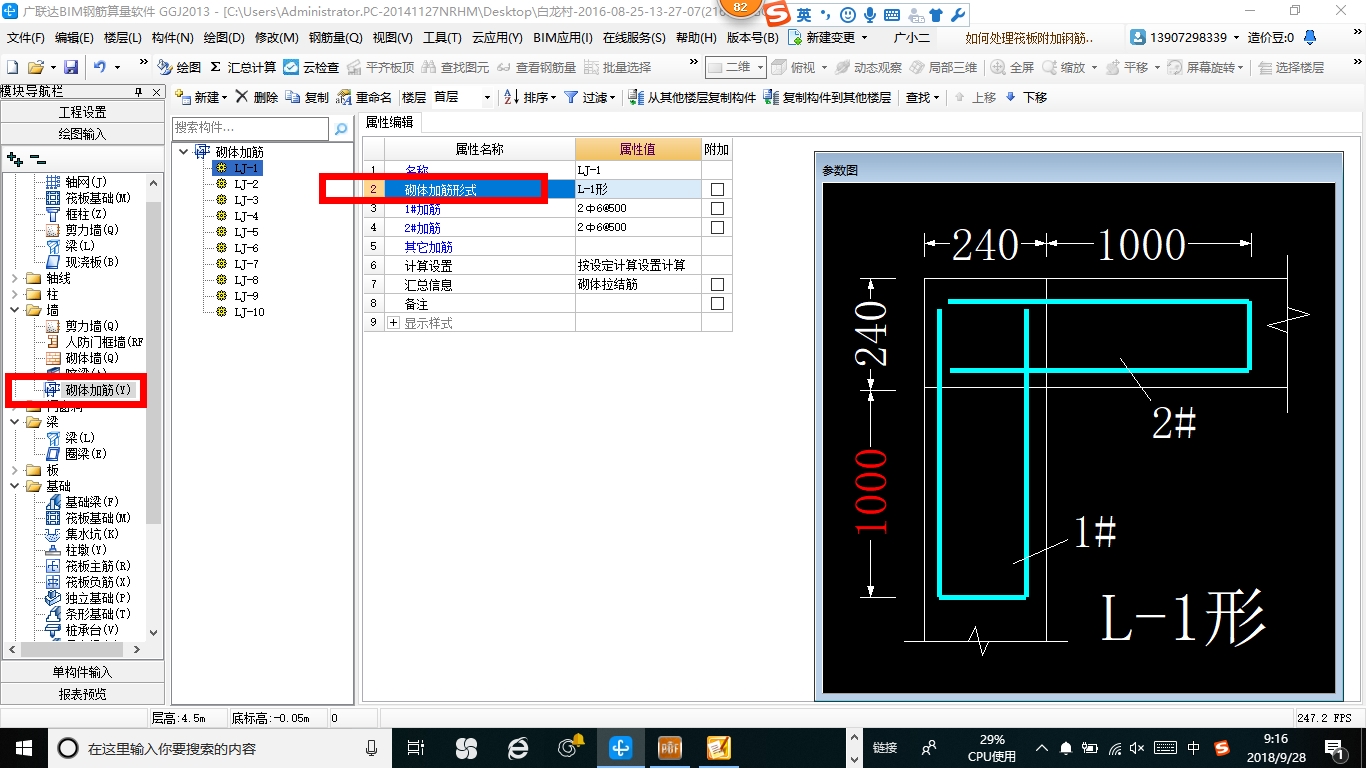The height and width of the screenshot is (768, 1366).
Task: Toggle 附加 checkbox for 汇总信息
Action: (717, 285)
